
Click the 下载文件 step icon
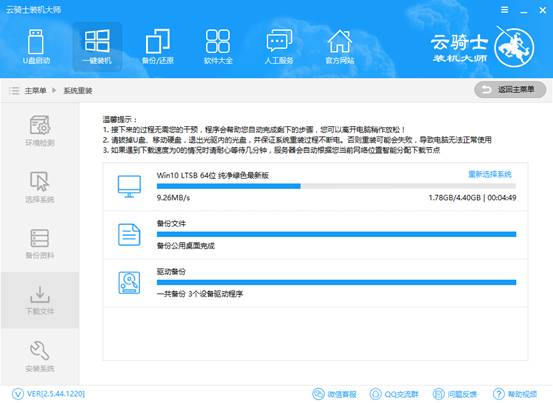(x=40, y=294)
